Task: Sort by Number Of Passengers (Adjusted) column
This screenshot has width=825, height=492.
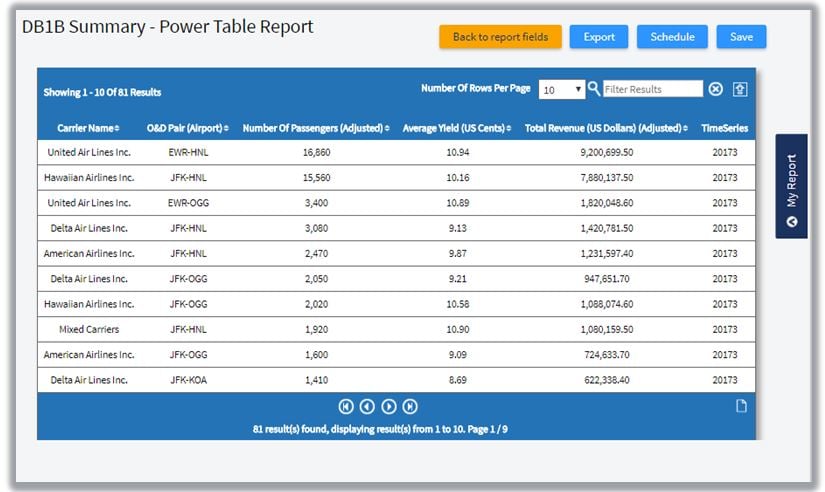Action: coord(314,128)
